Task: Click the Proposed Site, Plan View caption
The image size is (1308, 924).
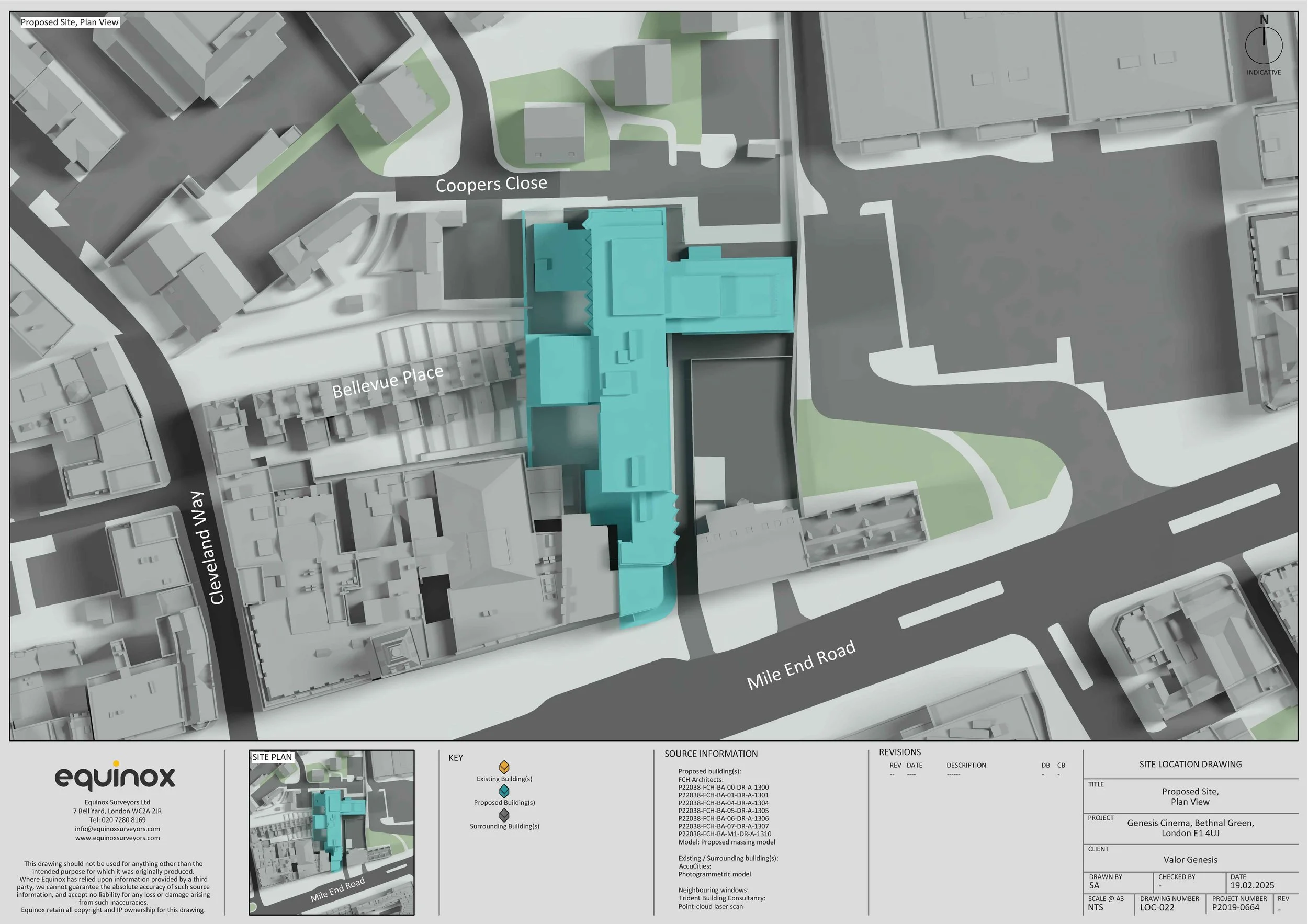Action: pyautogui.click(x=70, y=22)
